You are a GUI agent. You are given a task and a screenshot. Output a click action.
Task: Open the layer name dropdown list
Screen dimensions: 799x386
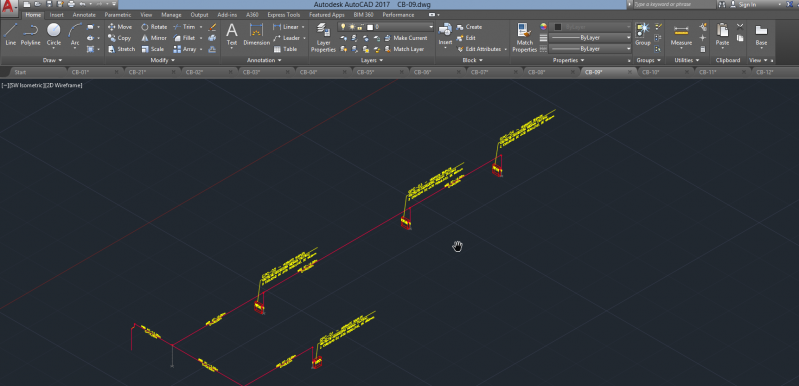[x=386, y=26]
